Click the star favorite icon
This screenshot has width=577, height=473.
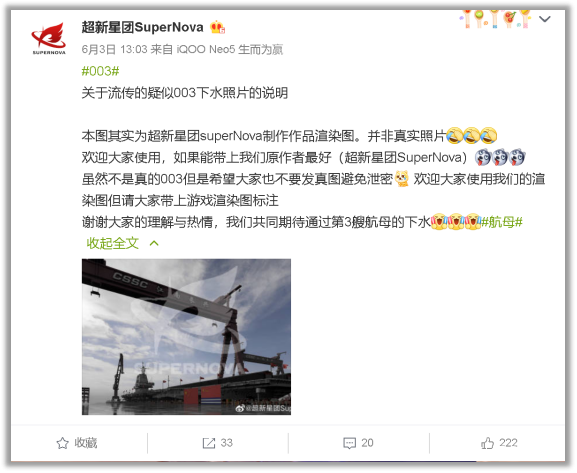click(63, 443)
